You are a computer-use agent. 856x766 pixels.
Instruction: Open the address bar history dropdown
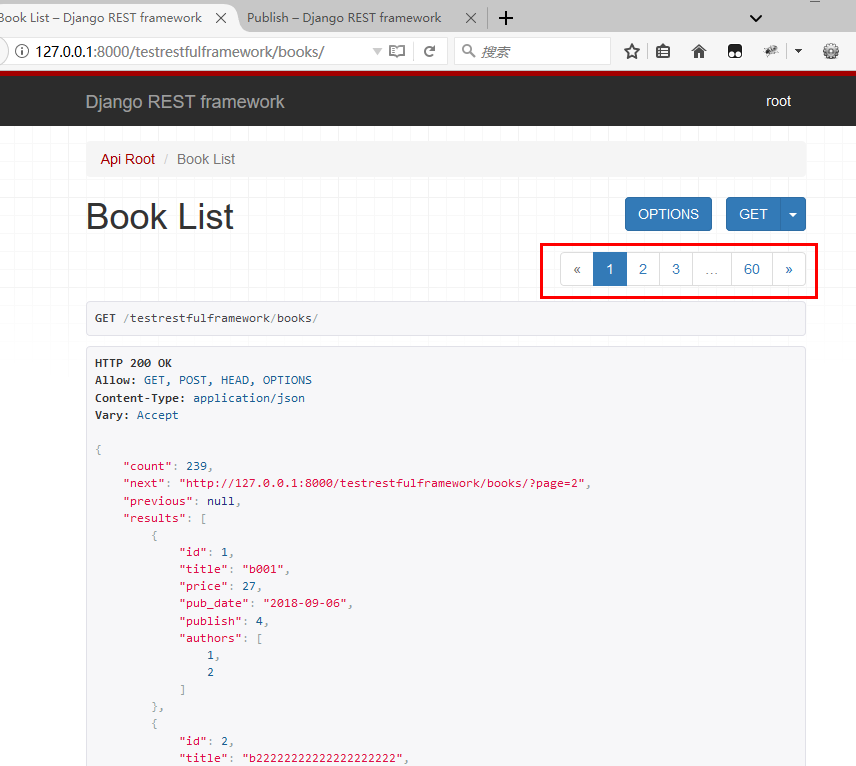click(376, 51)
